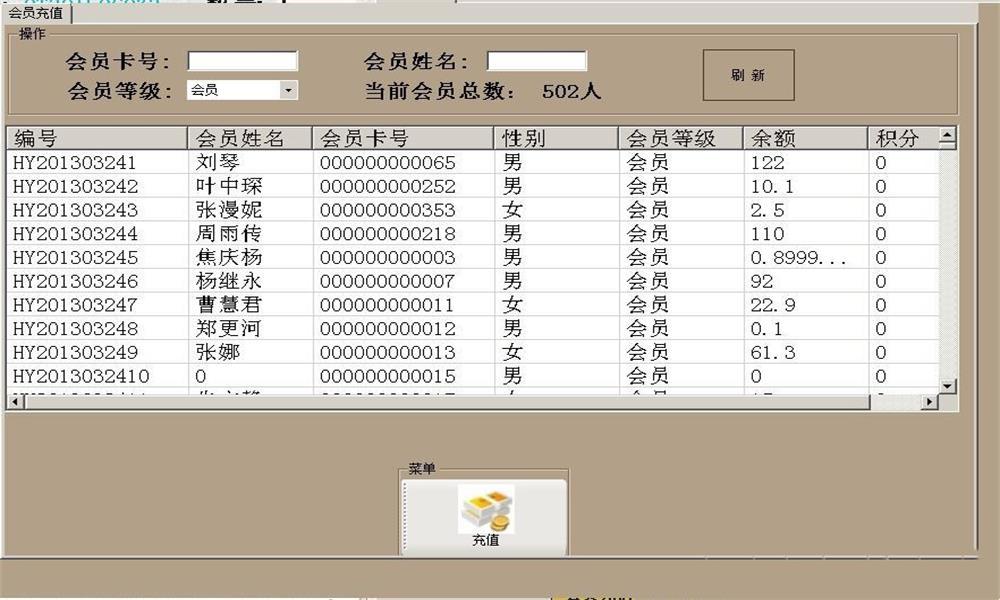Image resolution: width=1000 pixels, height=600 pixels.
Task: Click the 充值 recharge icon button
Action: point(485,517)
